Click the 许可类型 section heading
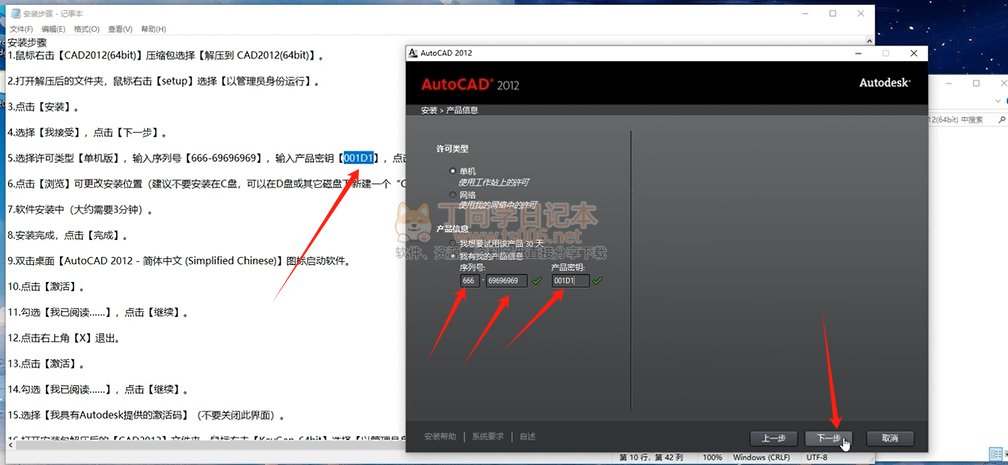Screen dimensions: 1008x465 coord(453,149)
